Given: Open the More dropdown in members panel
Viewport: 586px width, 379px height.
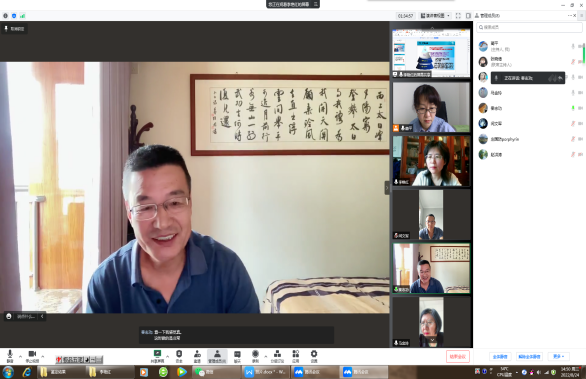Looking at the screenshot, I should 558,356.
